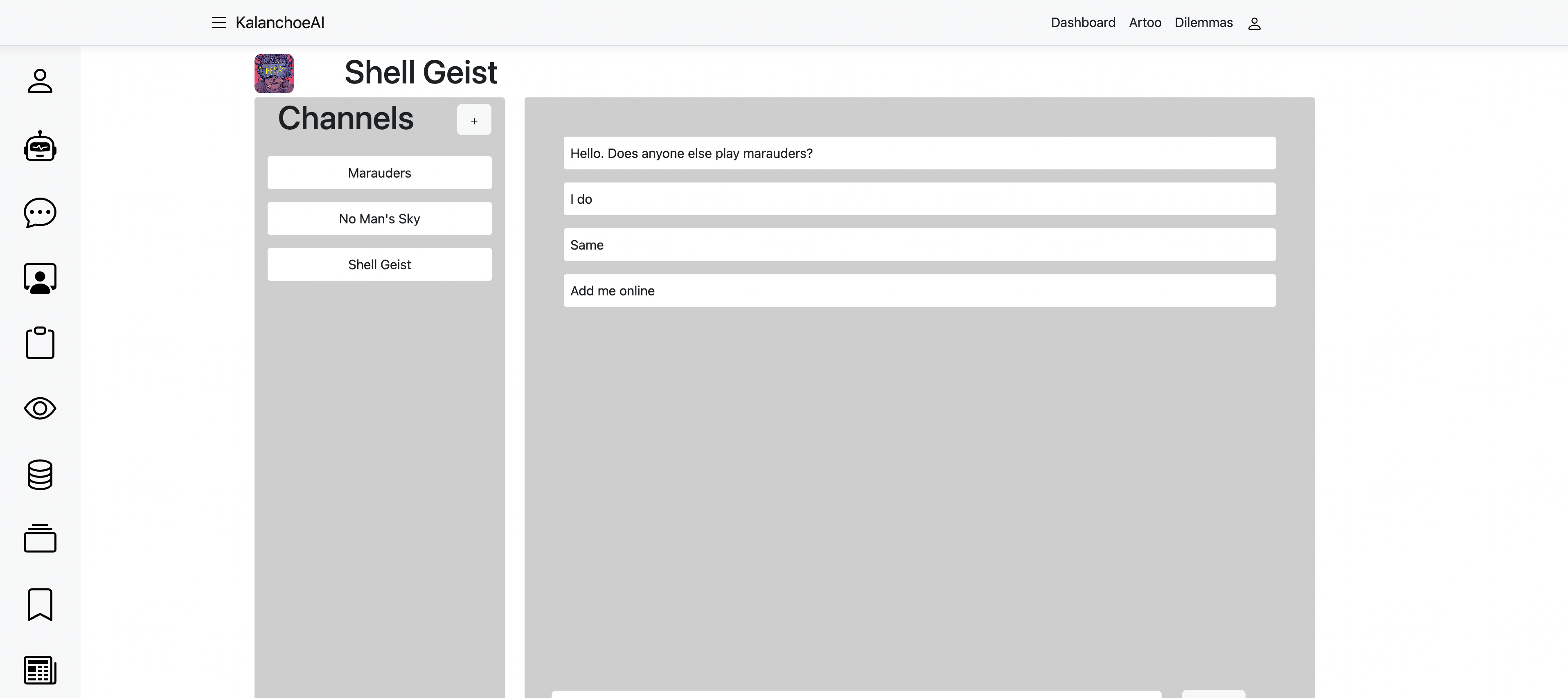This screenshot has width=1568, height=698.
Task: Click the Shell Geist avatar thumbnail
Action: click(x=274, y=73)
